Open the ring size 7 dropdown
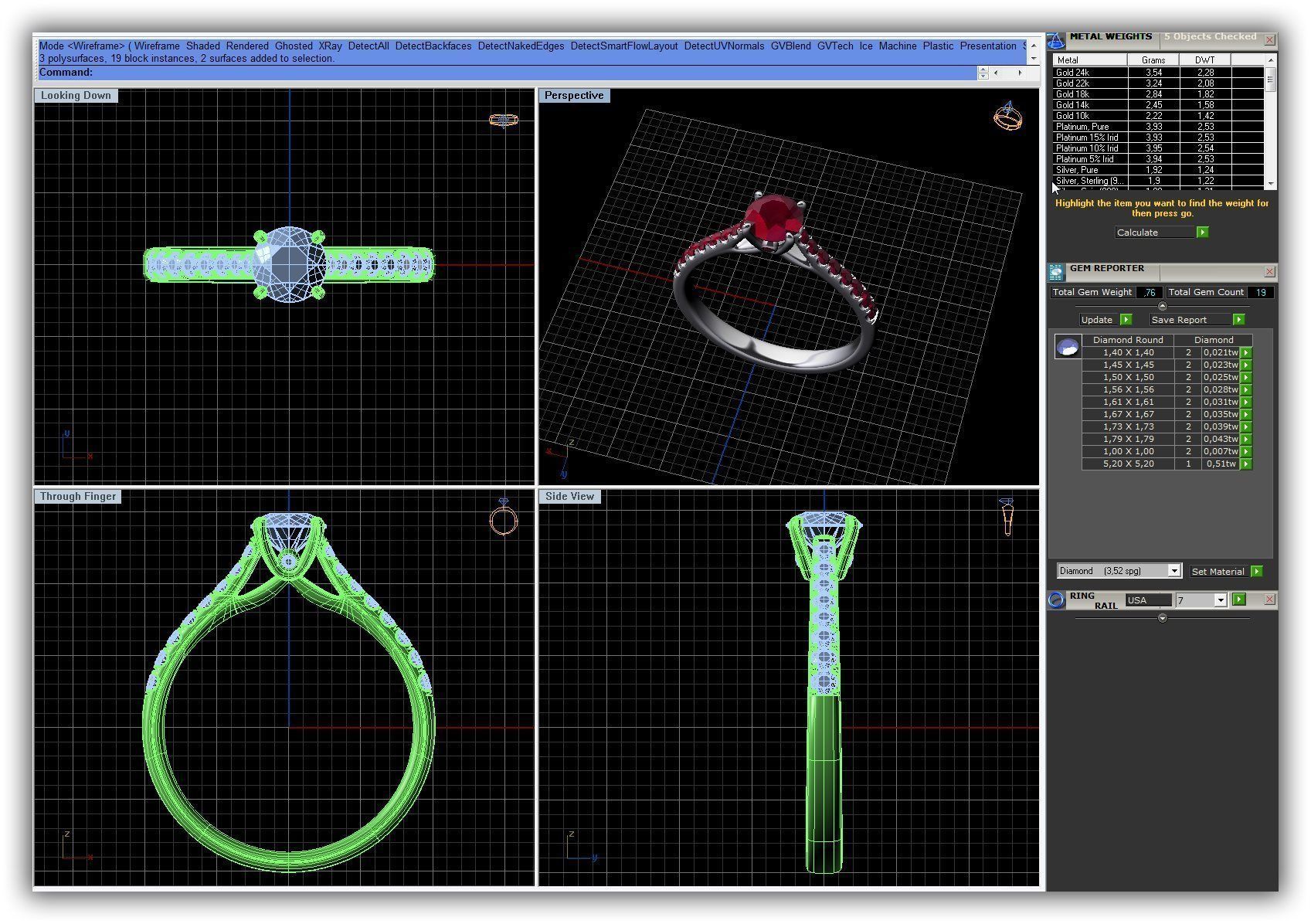1311x924 pixels. (x=1221, y=600)
